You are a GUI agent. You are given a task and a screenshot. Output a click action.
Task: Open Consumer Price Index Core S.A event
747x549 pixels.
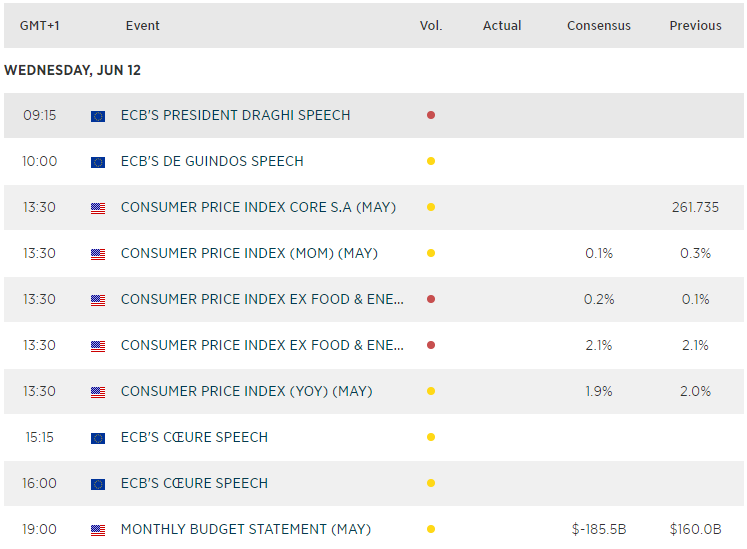point(258,207)
